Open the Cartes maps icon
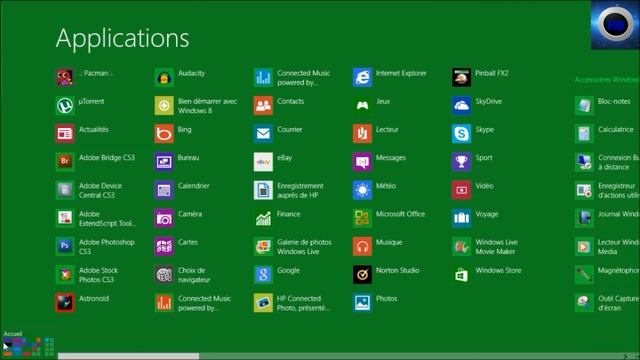This screenshot has height=360, width=640. (x=164, y=246)
